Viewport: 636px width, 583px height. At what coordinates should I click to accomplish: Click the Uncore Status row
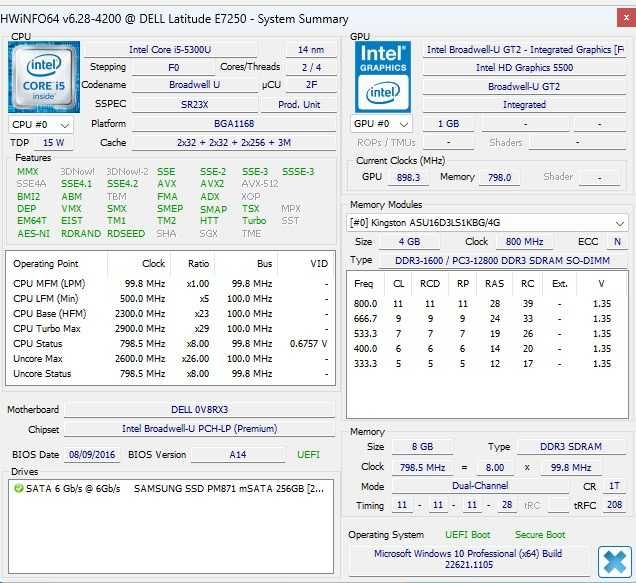point(170,374)
